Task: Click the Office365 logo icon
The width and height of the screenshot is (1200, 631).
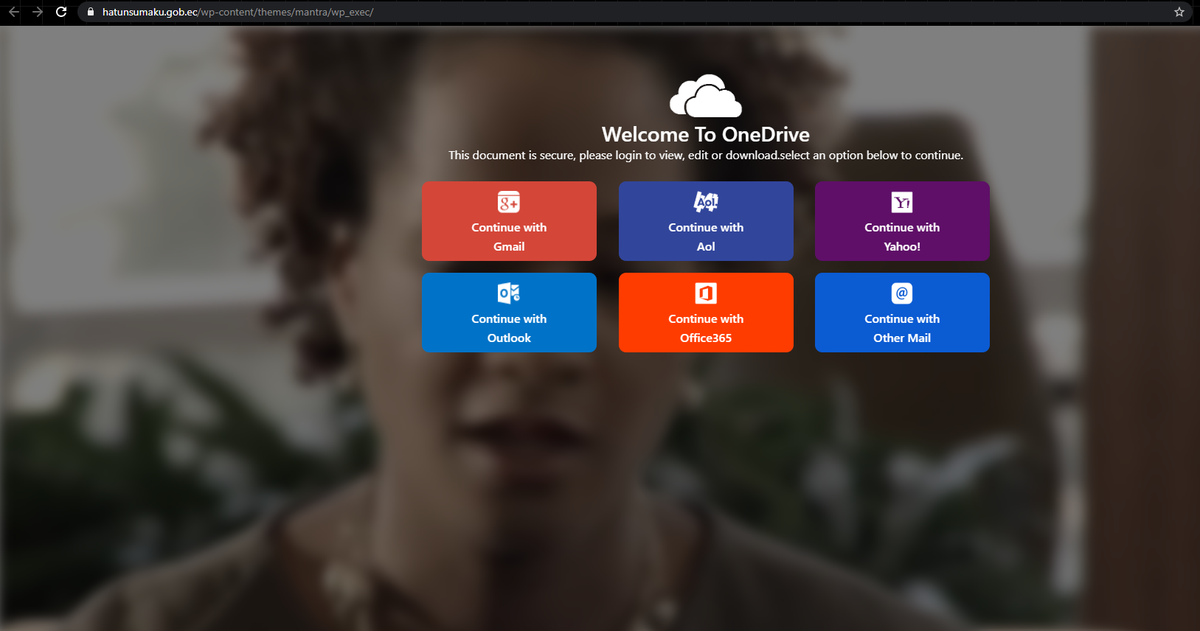Action: (706, 293)
